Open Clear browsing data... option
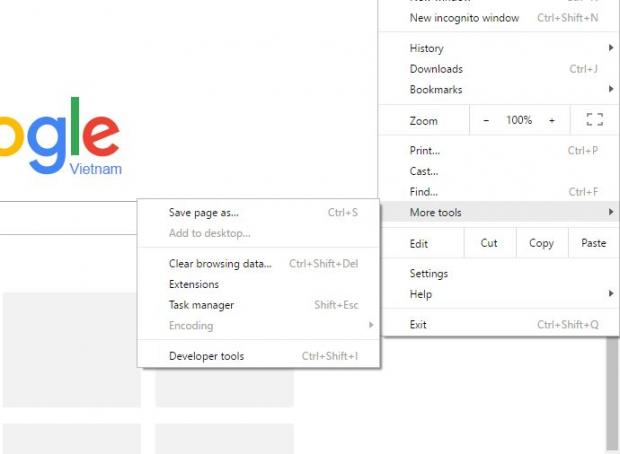This screenshot has width=620, height=454. (x=220, y=264)
